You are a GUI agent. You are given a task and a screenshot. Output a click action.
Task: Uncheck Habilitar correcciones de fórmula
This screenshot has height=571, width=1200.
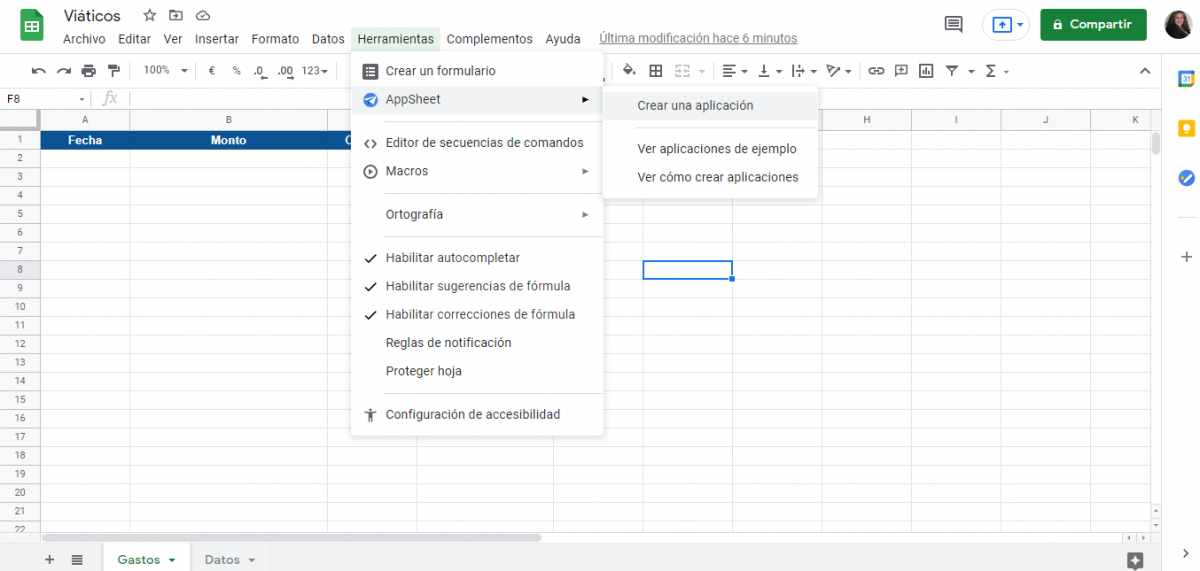(x=479, y=314)
